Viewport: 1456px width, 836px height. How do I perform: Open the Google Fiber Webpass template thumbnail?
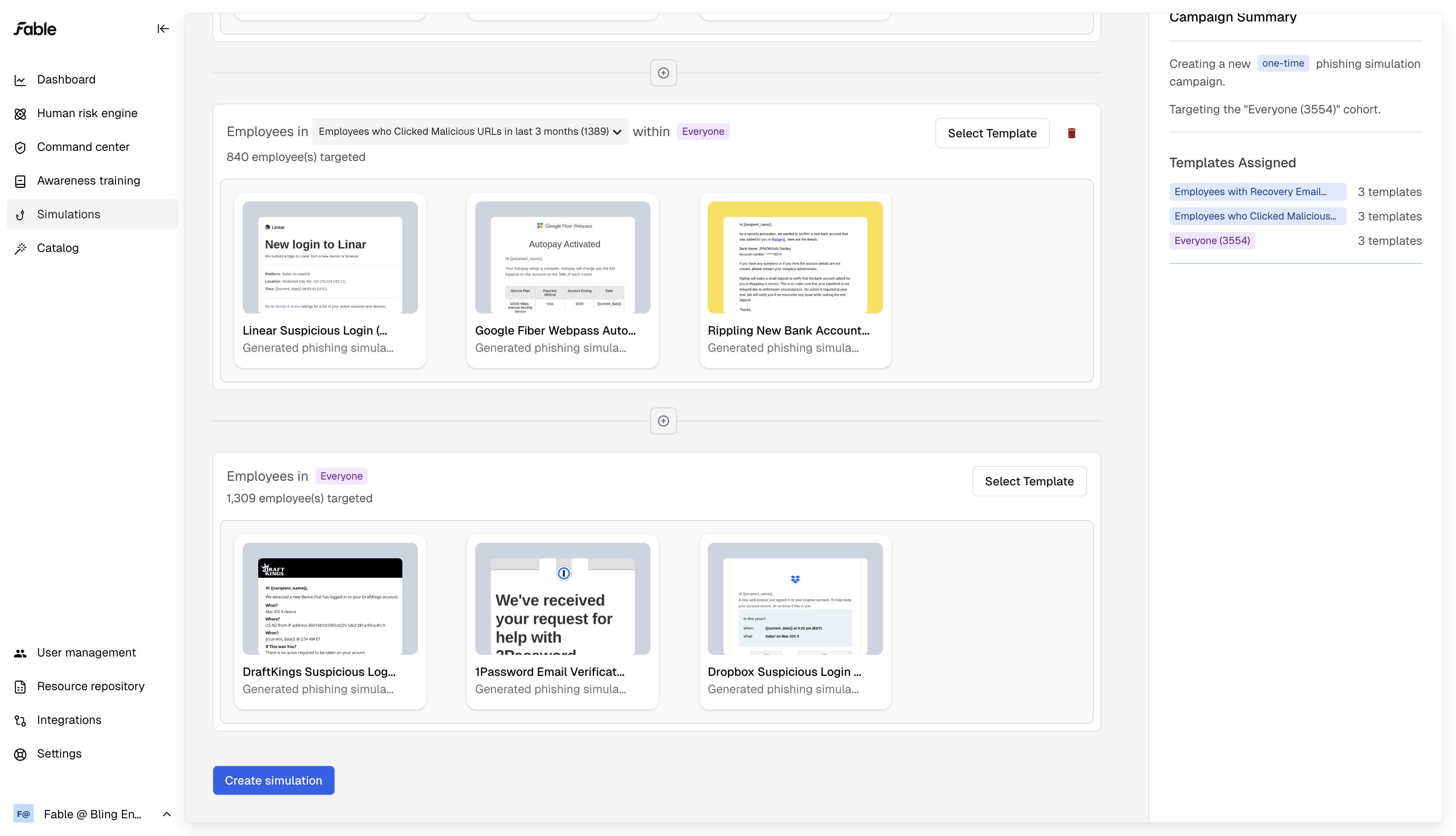pos(562,257)
